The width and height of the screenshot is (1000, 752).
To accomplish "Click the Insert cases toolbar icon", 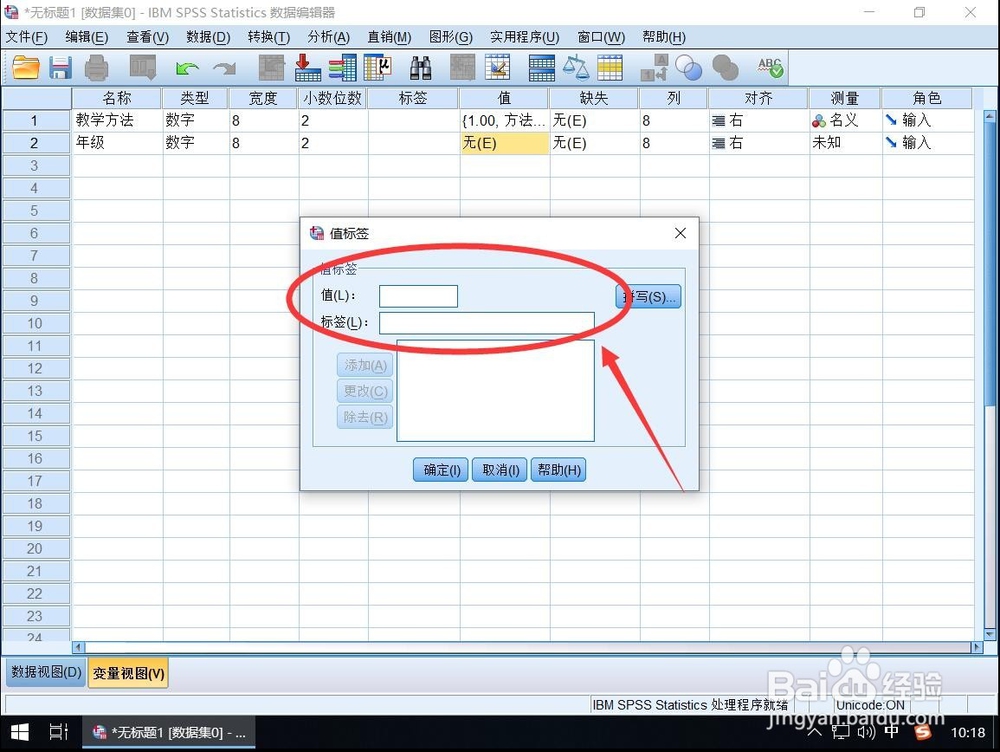I will tap(462, 68).
